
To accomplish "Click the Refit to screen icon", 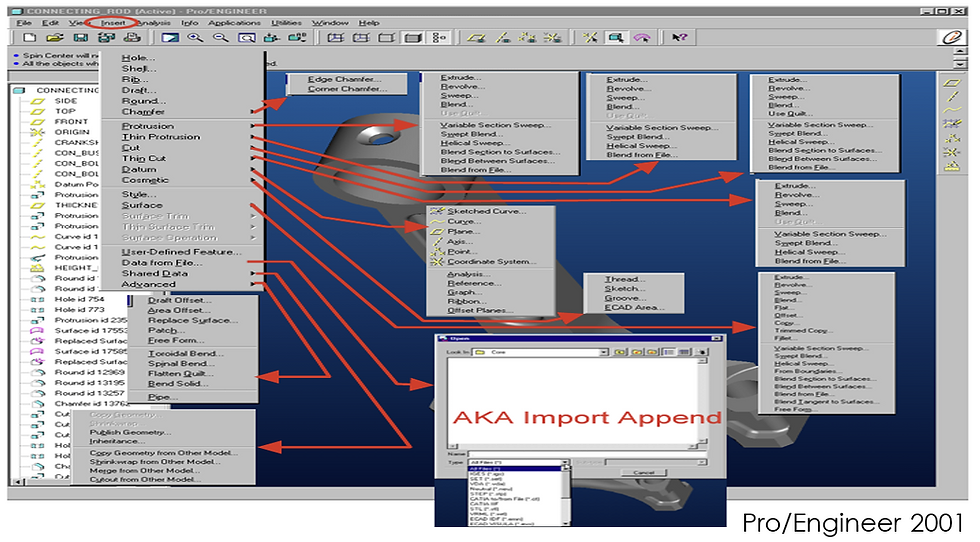I will (x=247, y=38).
